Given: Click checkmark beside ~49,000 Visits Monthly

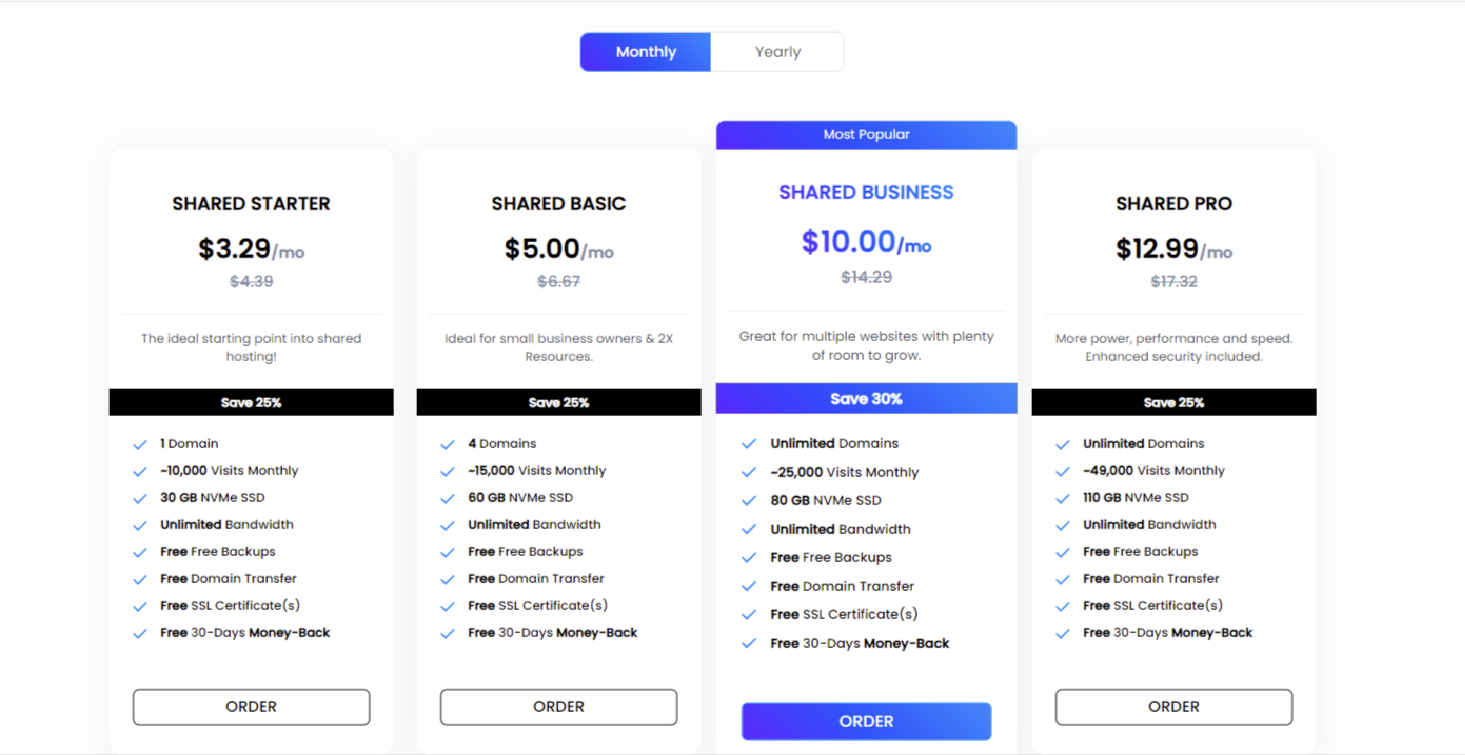Looking at the screenshot, I should point(1063,471).
